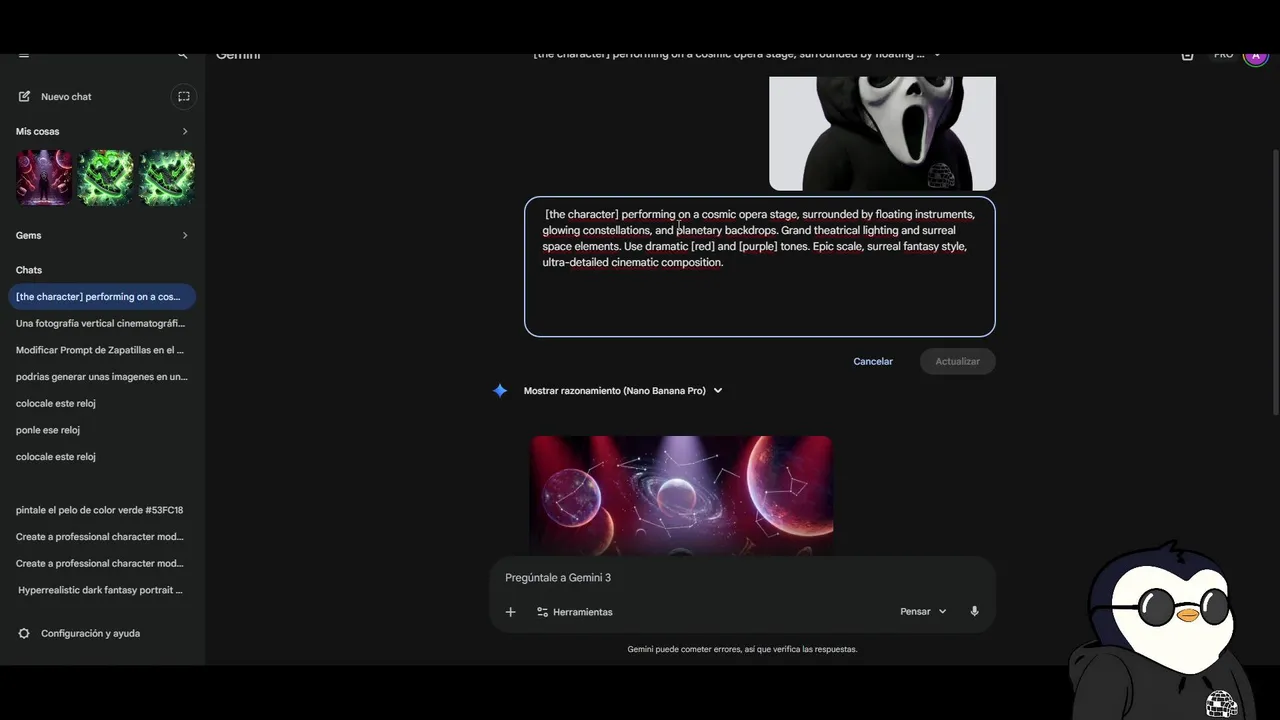
Task: Open the generated cosmic planets image
Action: click(x=681, y=495)
